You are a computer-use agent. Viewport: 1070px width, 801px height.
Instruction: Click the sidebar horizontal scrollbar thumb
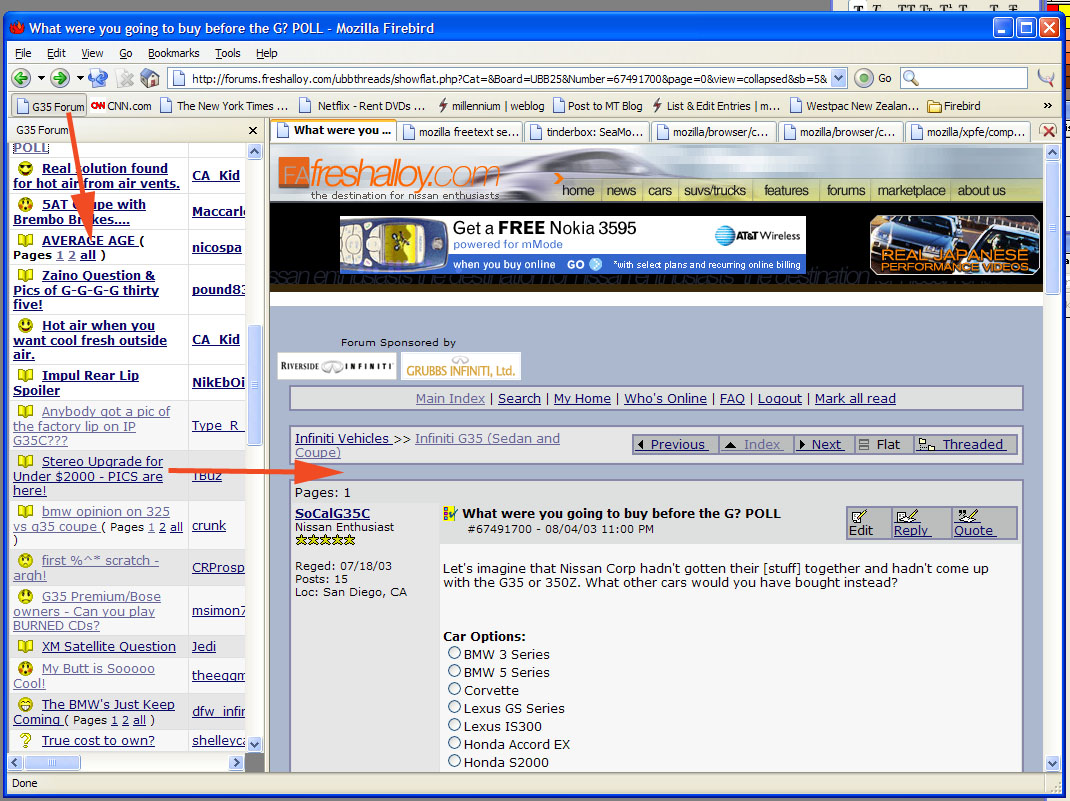(x=52, y=762)
